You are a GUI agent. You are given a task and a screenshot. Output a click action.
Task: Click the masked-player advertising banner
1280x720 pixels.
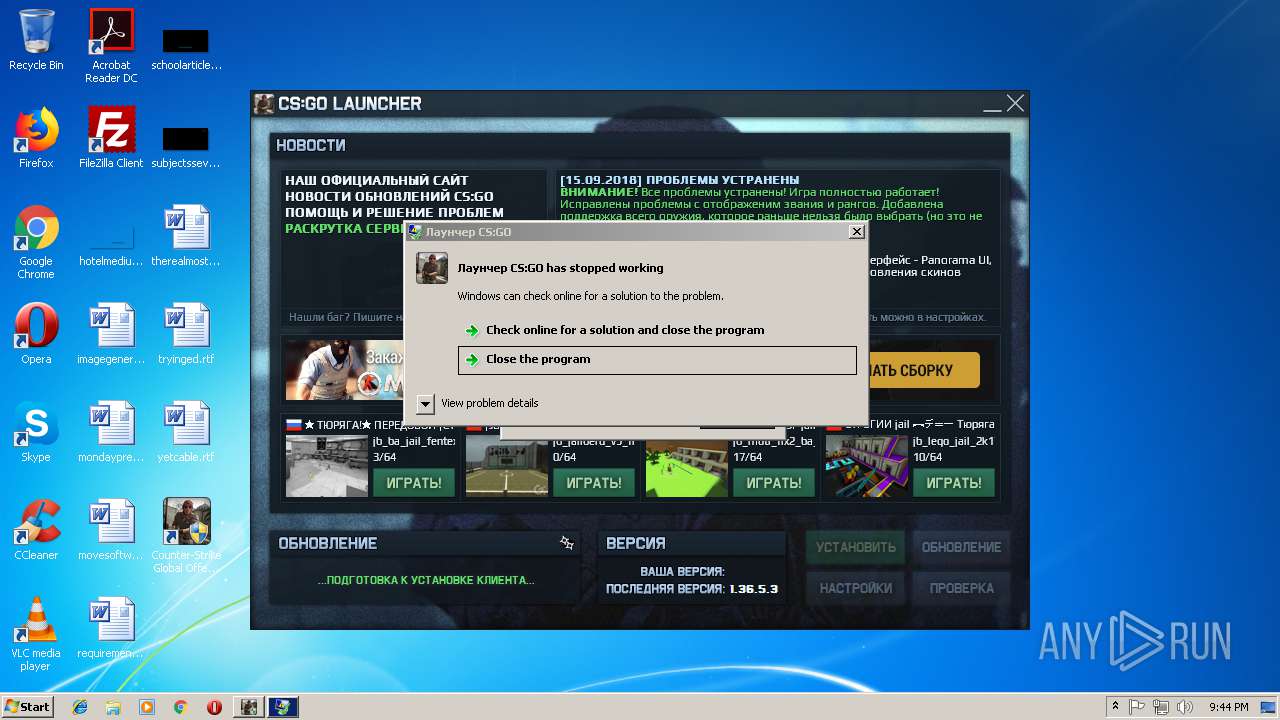tap(345, 369)
